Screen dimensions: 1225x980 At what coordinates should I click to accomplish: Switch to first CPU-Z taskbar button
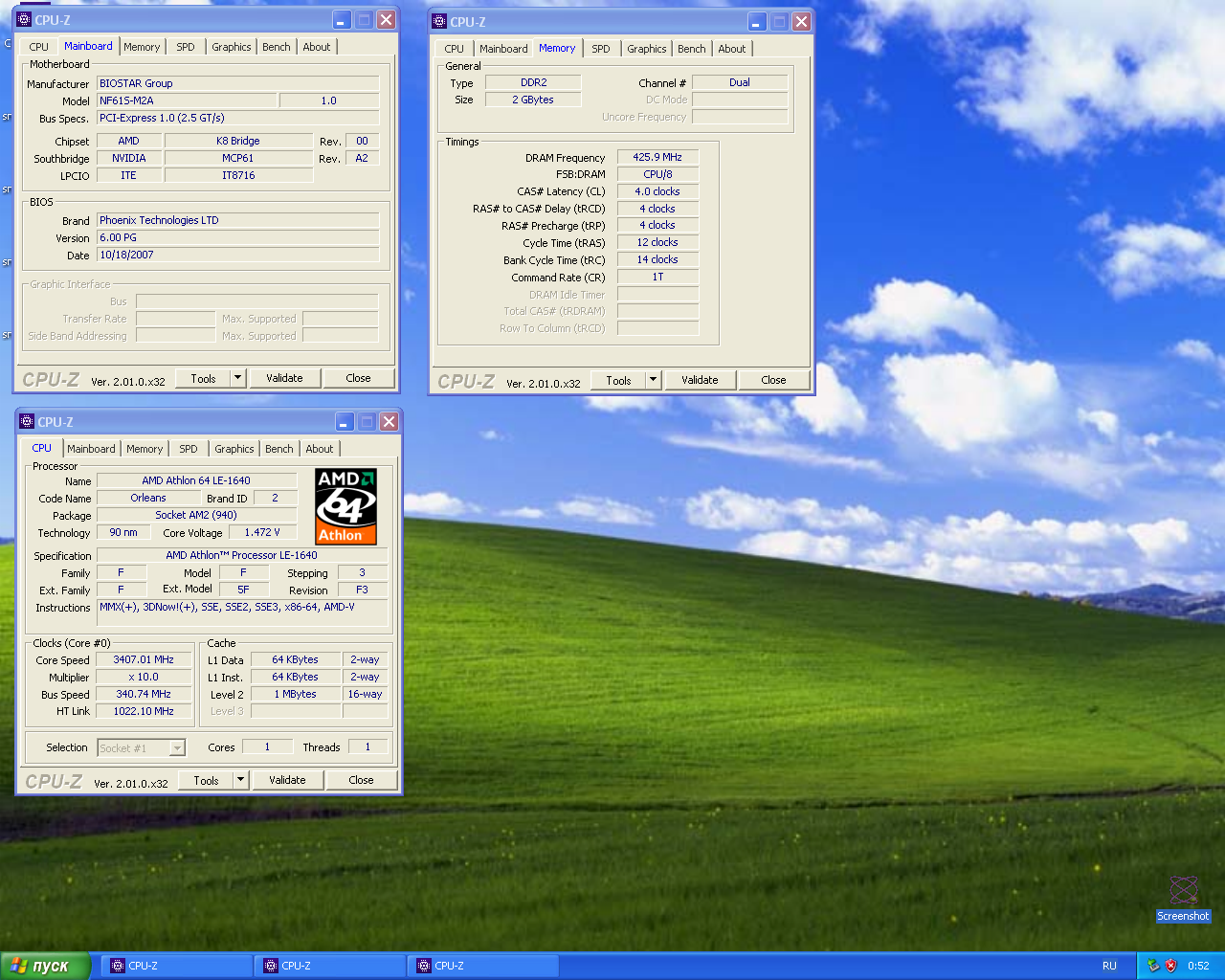click(x=177, y=966)
